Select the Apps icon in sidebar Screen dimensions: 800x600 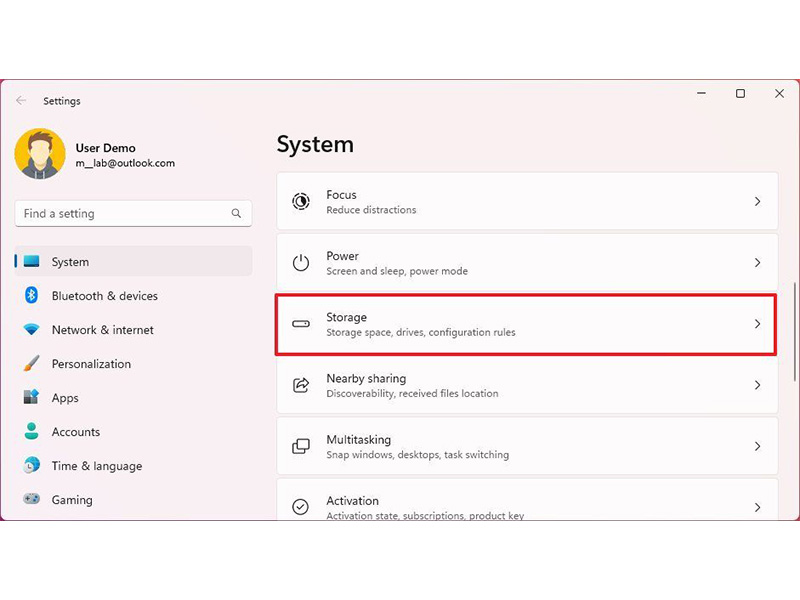[32, 397]
